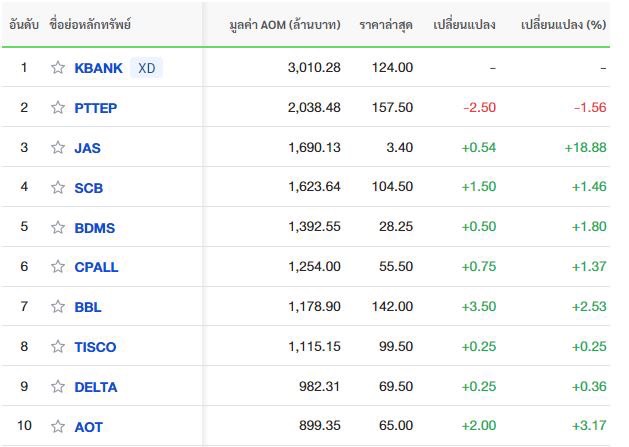The image size is (629, 447).
Task: Open the KBANK stock link
Action: [98, 68]
